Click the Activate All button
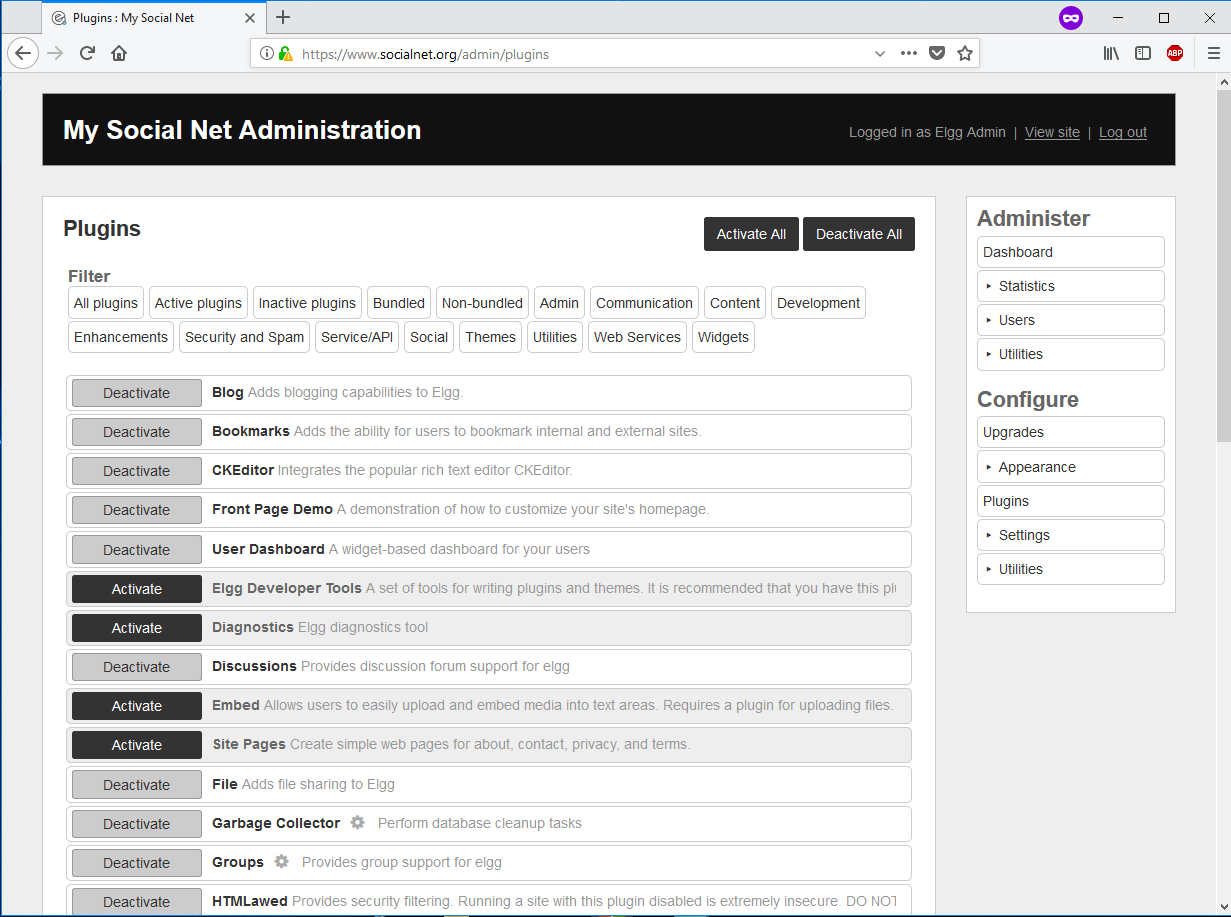The width and height of the screenshot is (1231, 917). [x=751, y=234]
